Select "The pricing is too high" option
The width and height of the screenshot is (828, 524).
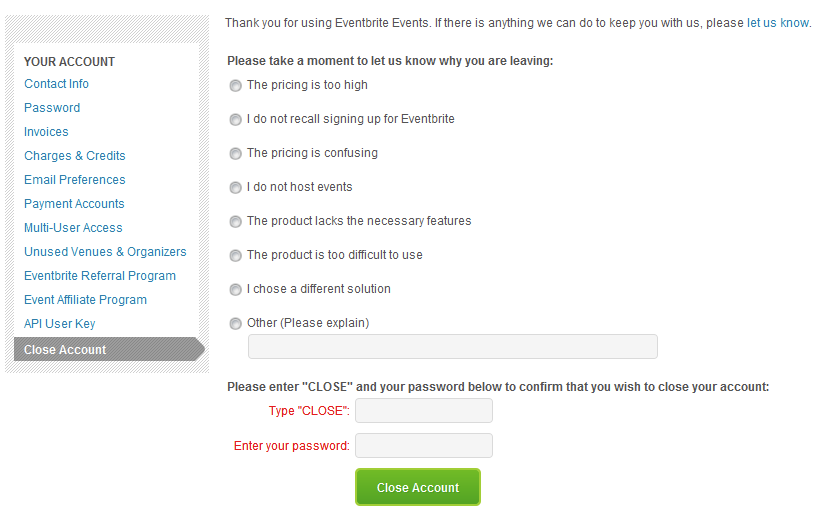tap(236, 86)
